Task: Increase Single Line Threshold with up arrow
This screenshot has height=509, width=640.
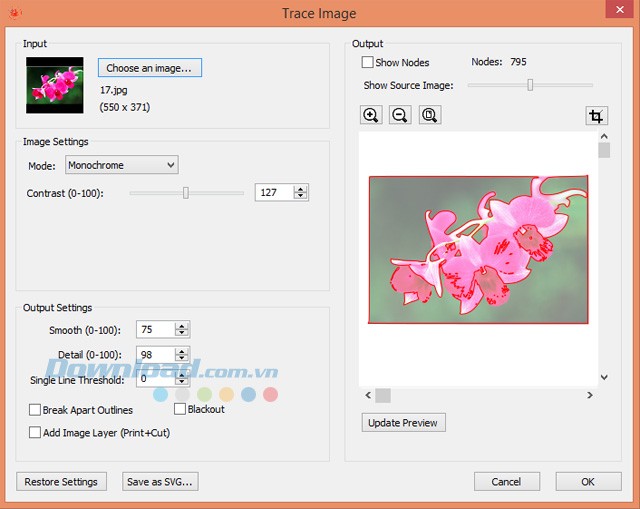Action: click(x=182, y=376)
